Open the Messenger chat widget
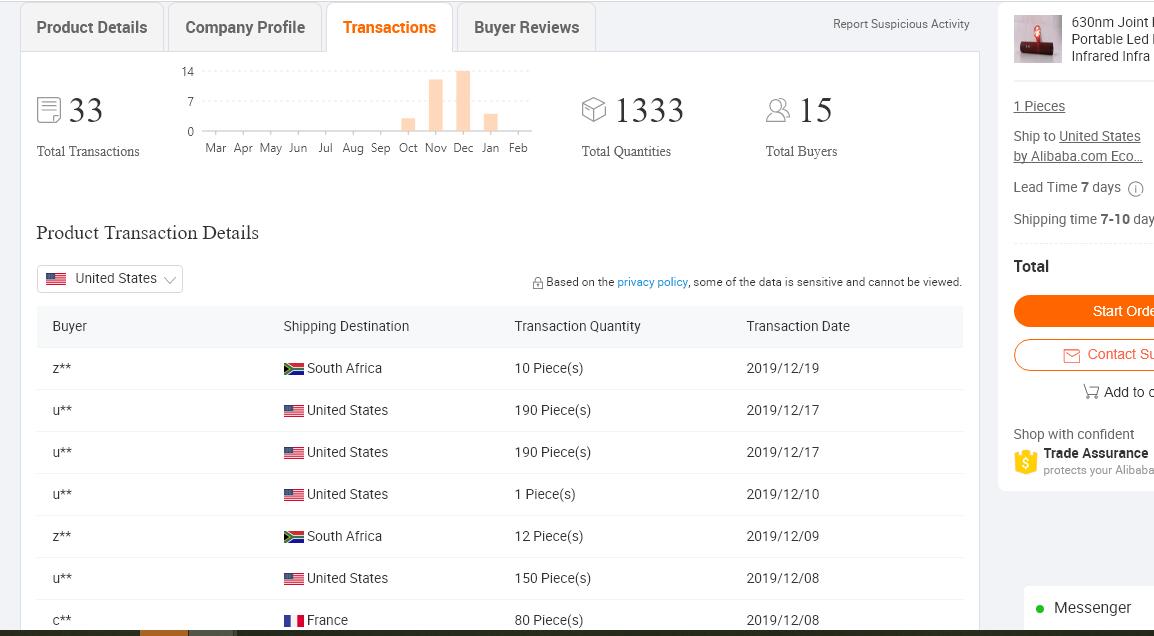 [x=1091, y=608]
